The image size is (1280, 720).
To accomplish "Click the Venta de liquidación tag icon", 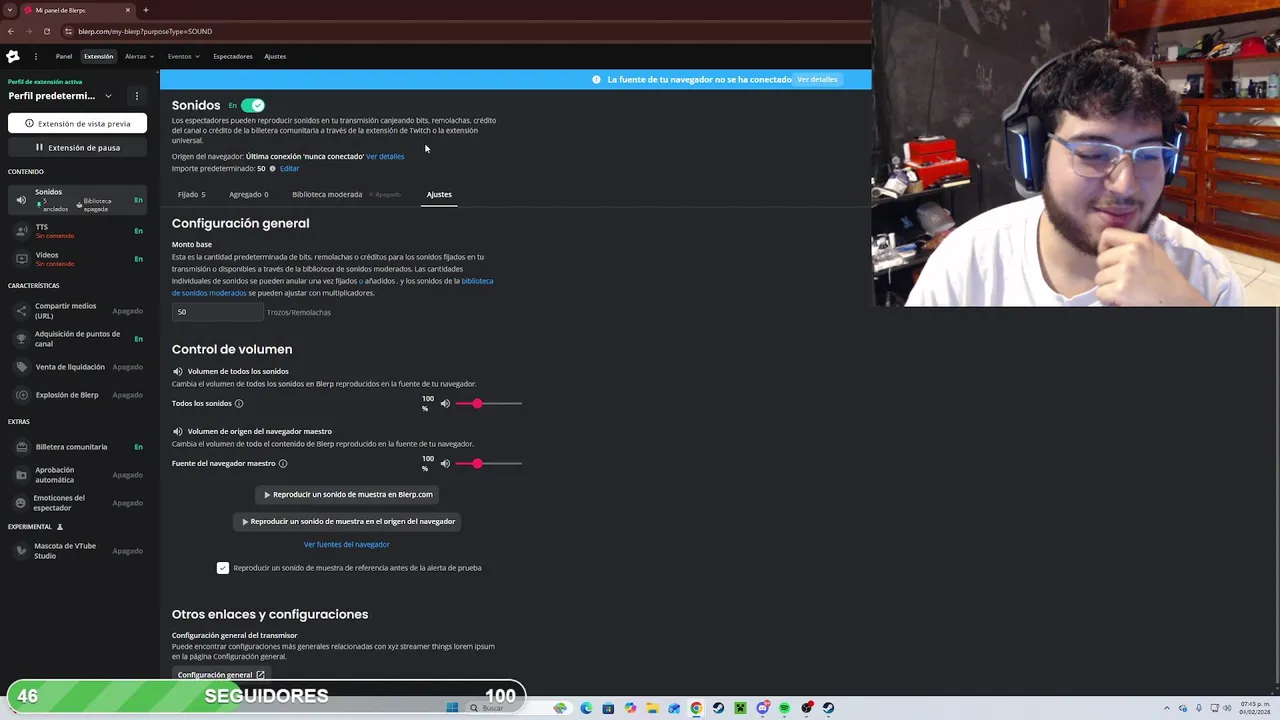I will tap(21, 367).
